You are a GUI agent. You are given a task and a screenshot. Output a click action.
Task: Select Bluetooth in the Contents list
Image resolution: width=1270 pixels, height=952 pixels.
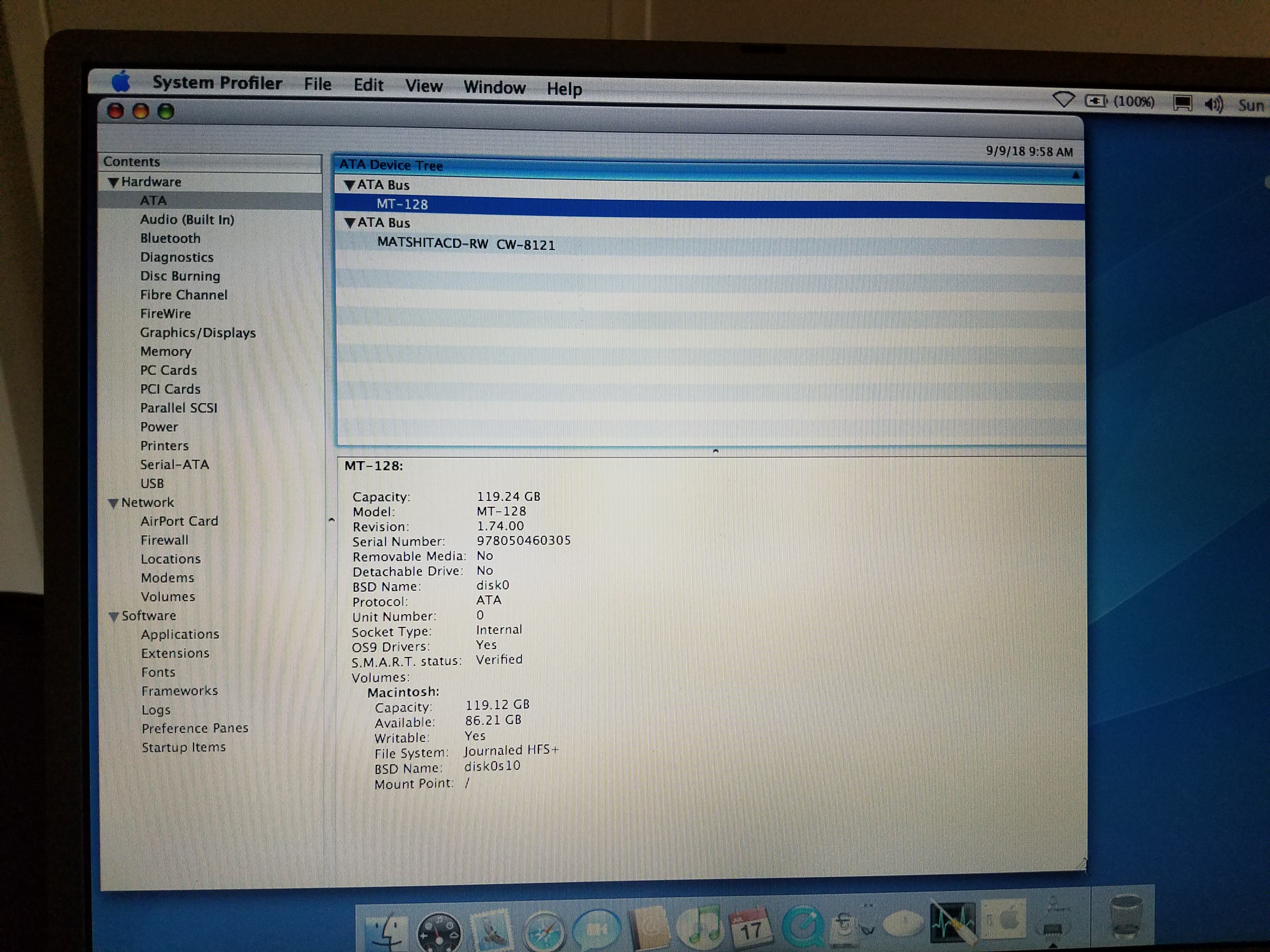pos(170,238)
